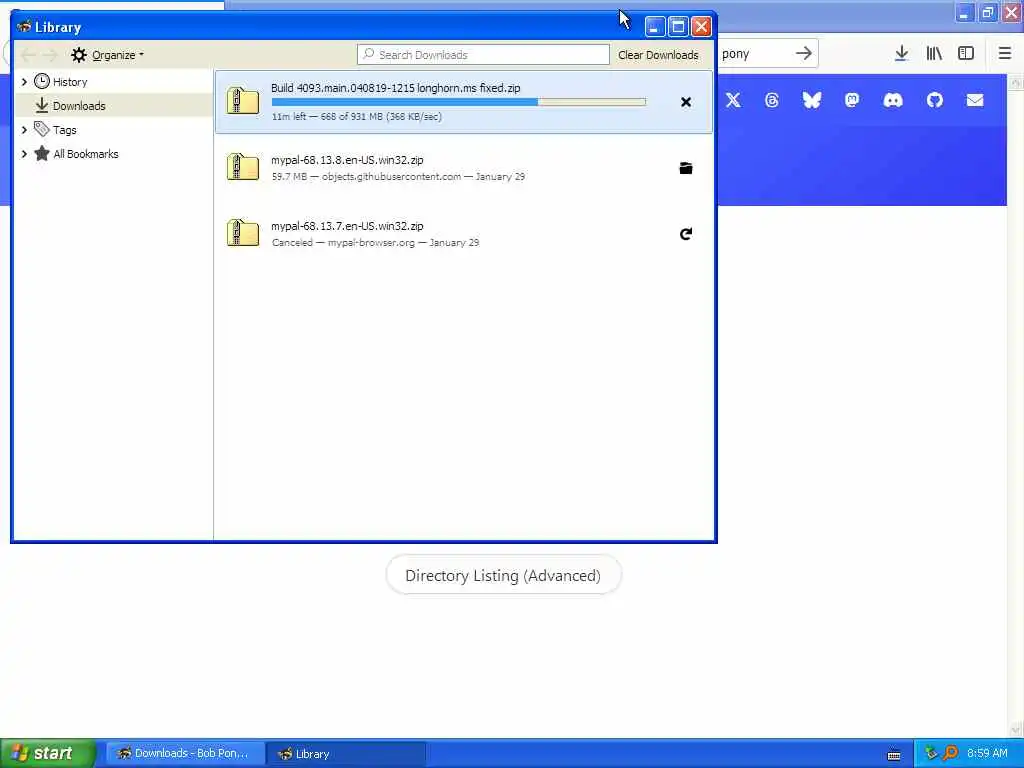This screenshot has width=1024, height=768.
Task: Click the tray keyboard icon
Action: [894, 754]
